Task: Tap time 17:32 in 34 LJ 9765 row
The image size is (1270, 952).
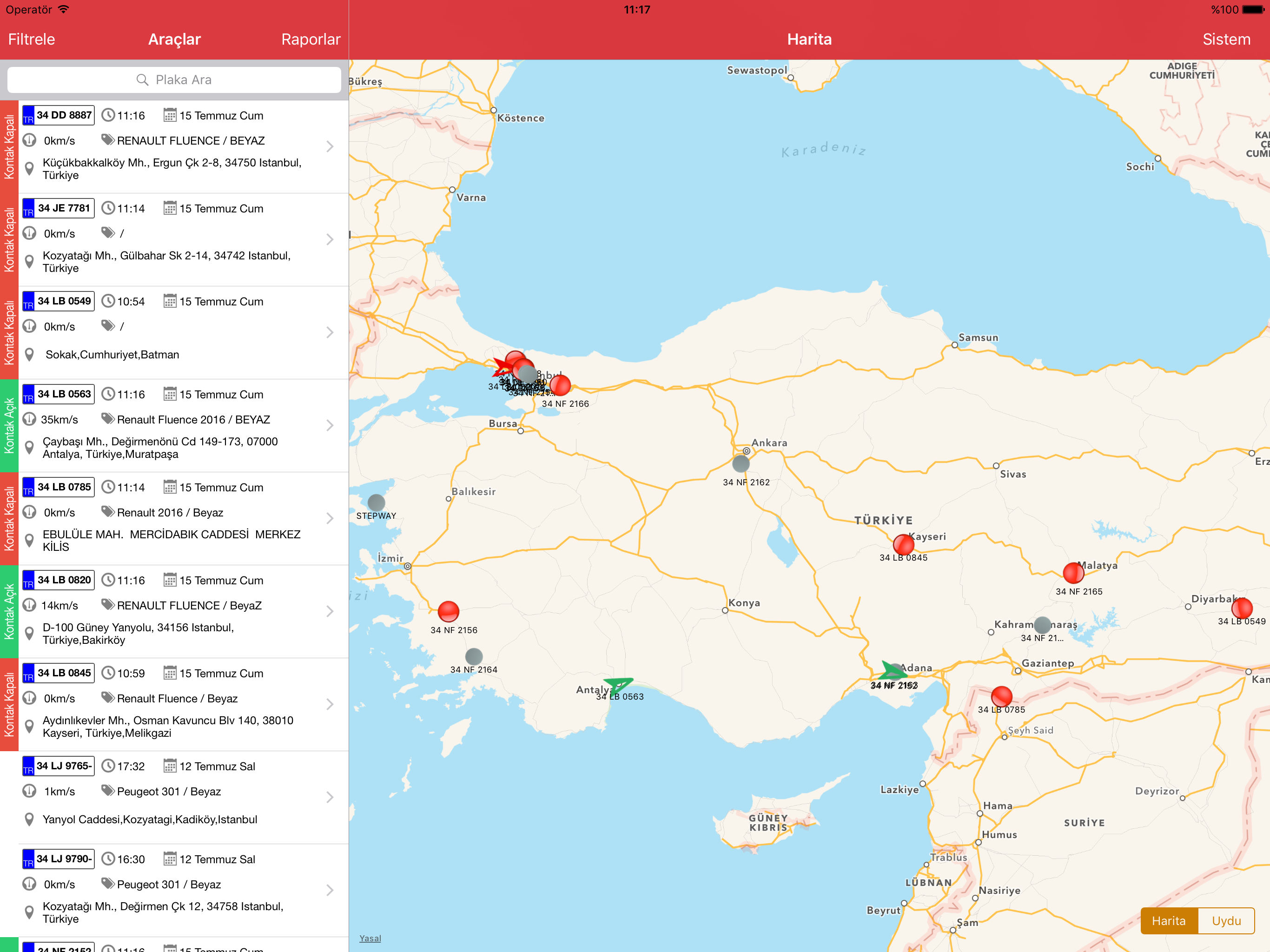Action: point(131,766)
